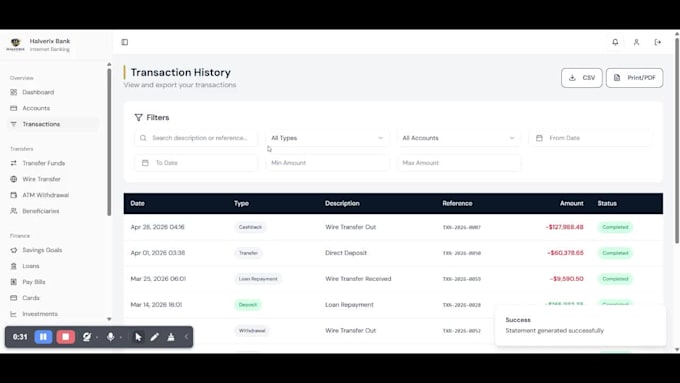Click the Wire Transfer Received description
This screenshot has height=383, width=680.
[358, 279]
